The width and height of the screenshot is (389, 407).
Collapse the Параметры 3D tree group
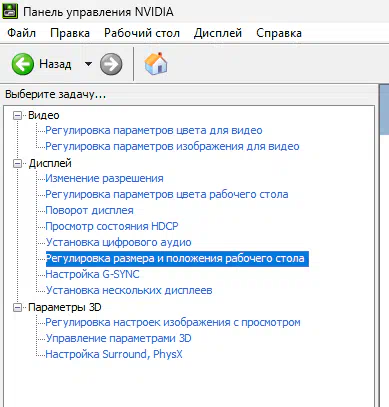point(17,307)
